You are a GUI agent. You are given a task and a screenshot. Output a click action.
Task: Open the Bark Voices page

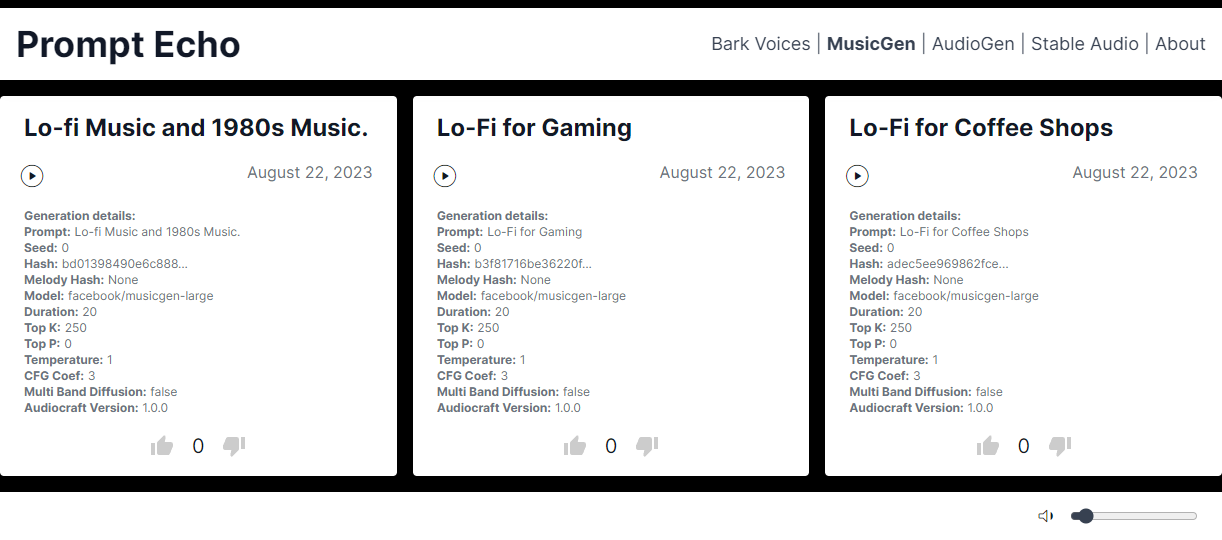click(x=760, y=44)
